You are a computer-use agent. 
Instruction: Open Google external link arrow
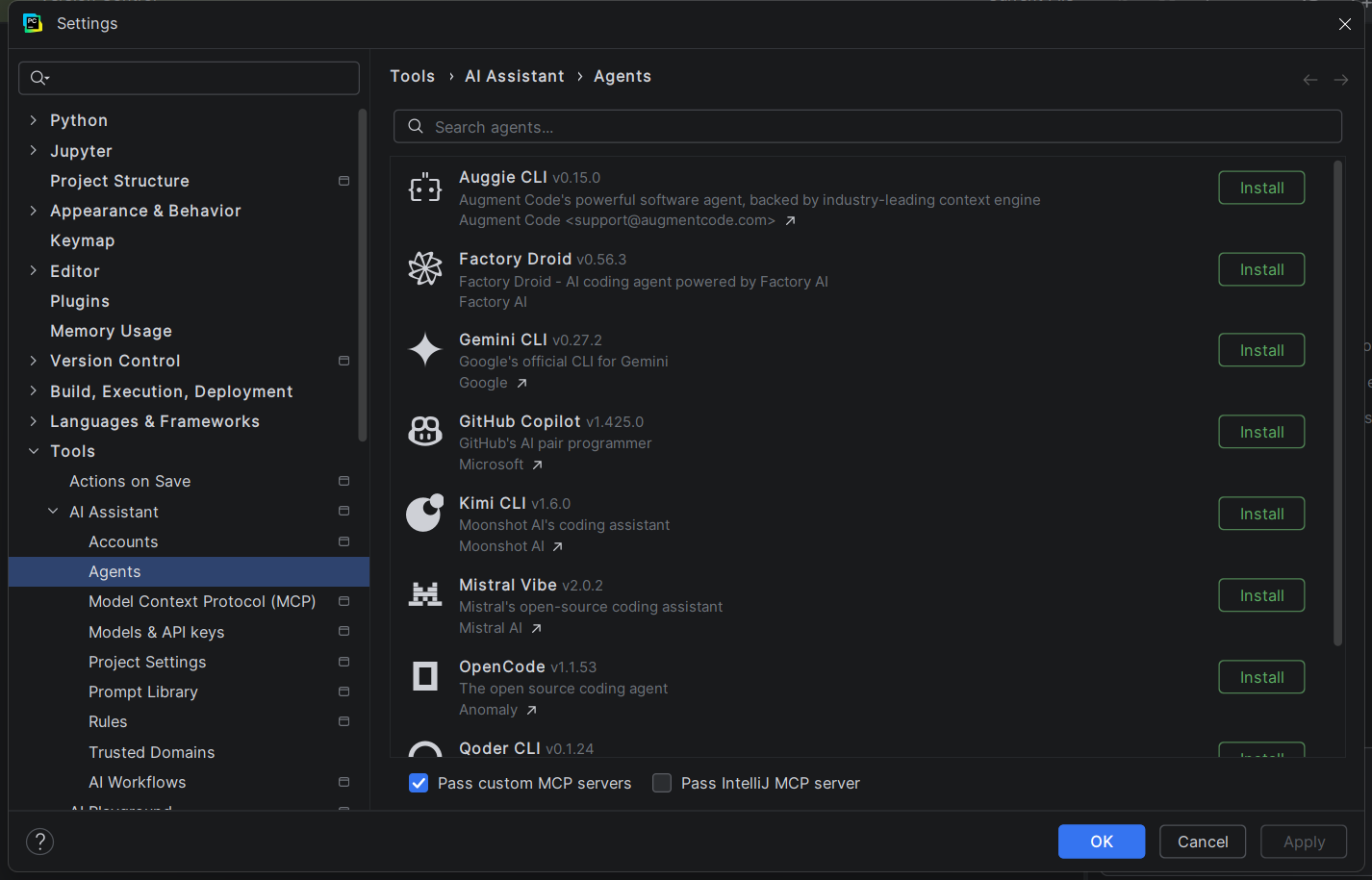(521, 384)
